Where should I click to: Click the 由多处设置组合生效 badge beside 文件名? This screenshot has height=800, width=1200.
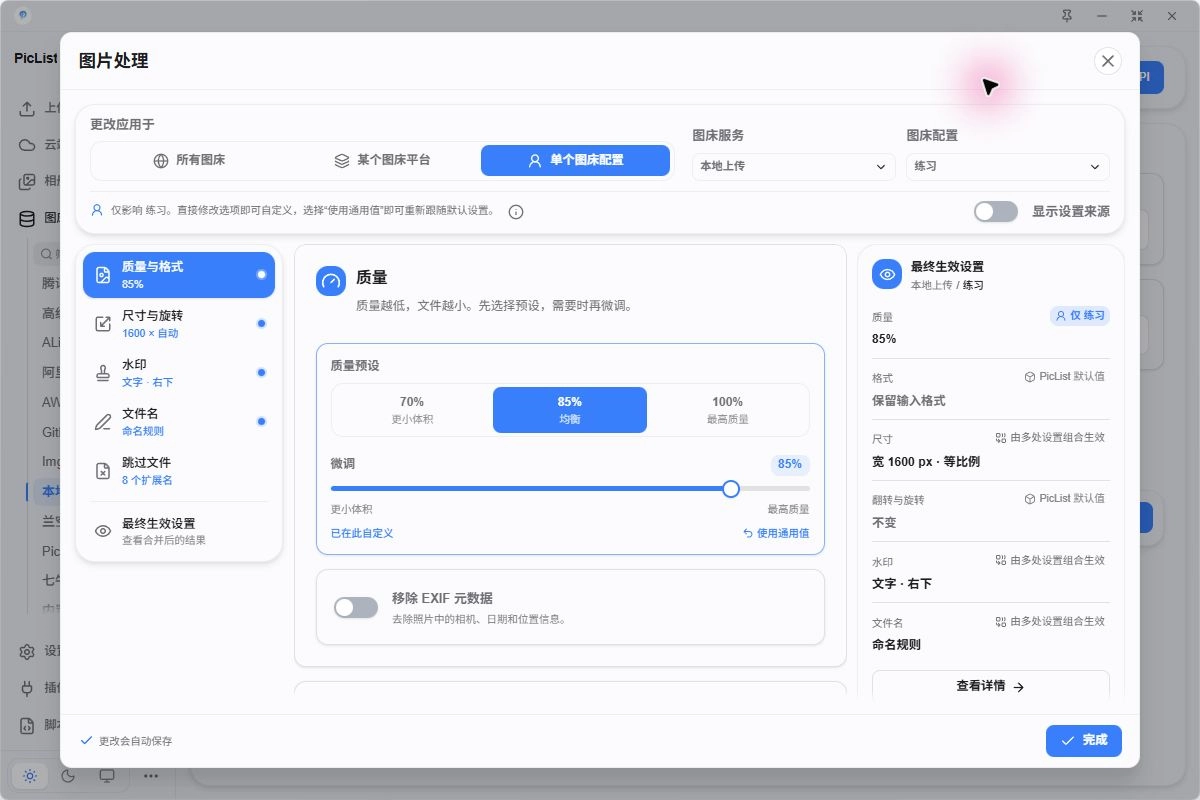[1051, 621]
